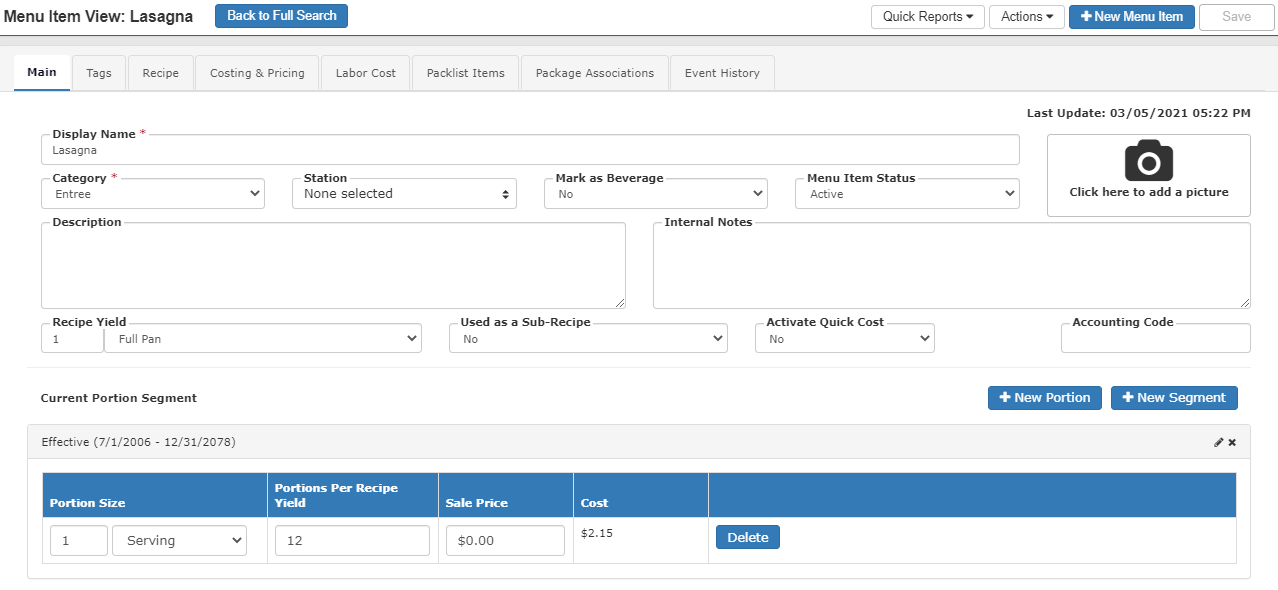The width and height of the screenshot is (1278, 590).
Task: Open the Station dropdown showing None selected
Action: (x=404, y=194)
